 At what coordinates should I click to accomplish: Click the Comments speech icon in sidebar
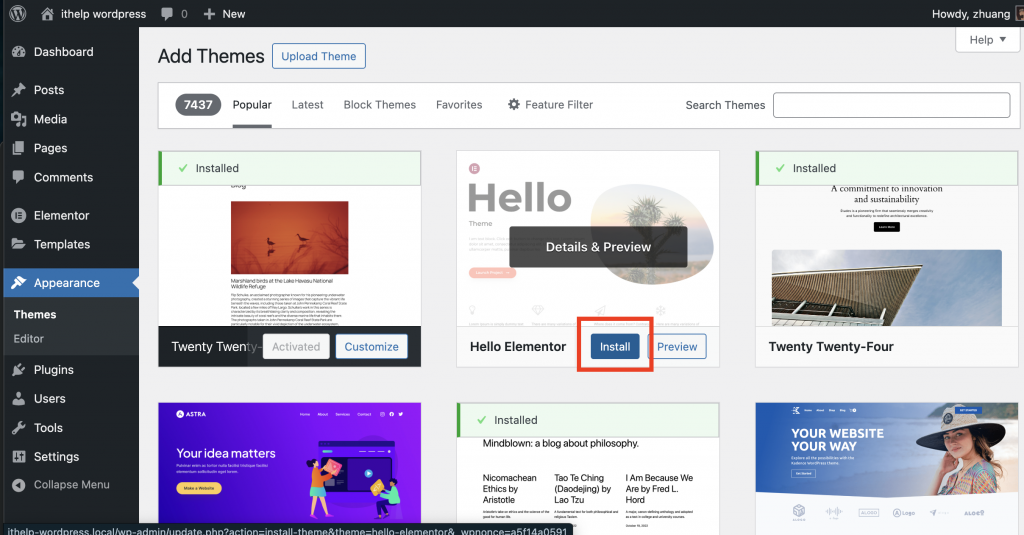click(19, 177)
